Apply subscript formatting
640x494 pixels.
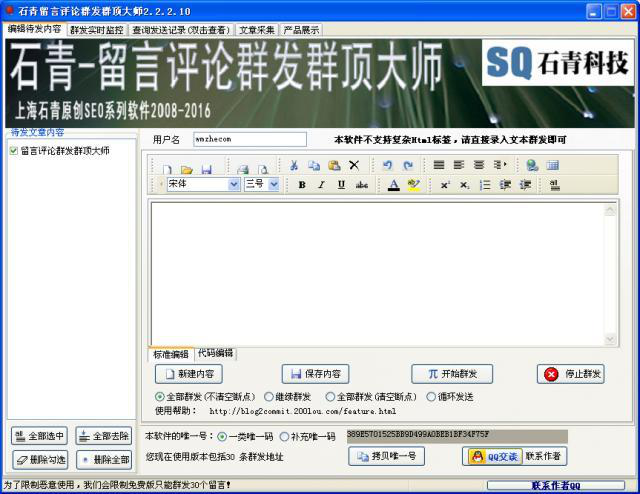[x=464, y=185]
